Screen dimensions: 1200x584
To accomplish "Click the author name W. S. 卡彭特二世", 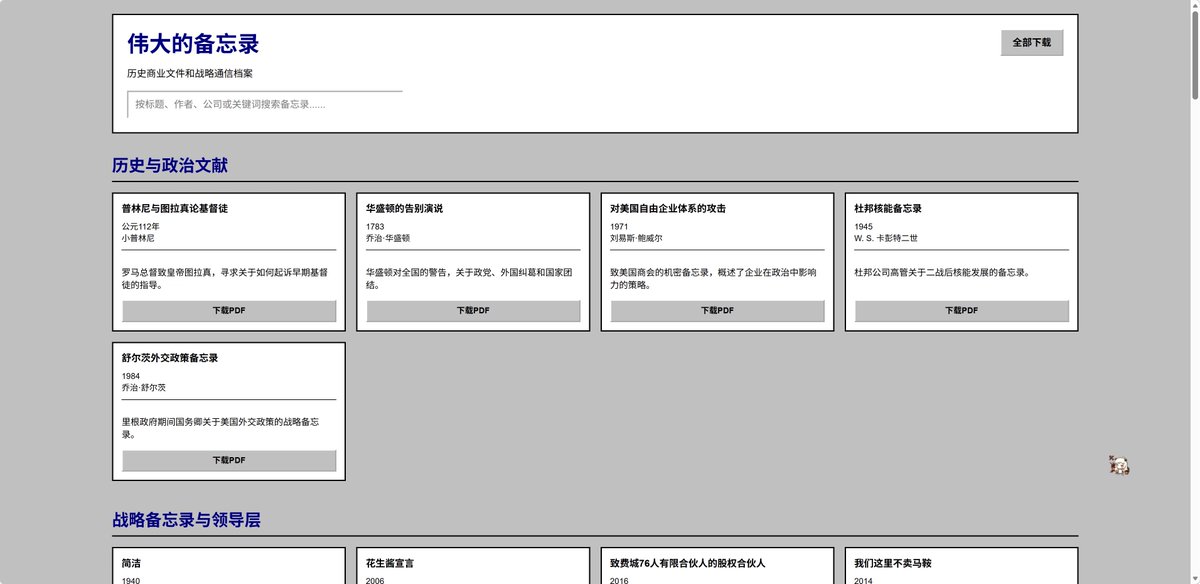I will coord(886,239).
